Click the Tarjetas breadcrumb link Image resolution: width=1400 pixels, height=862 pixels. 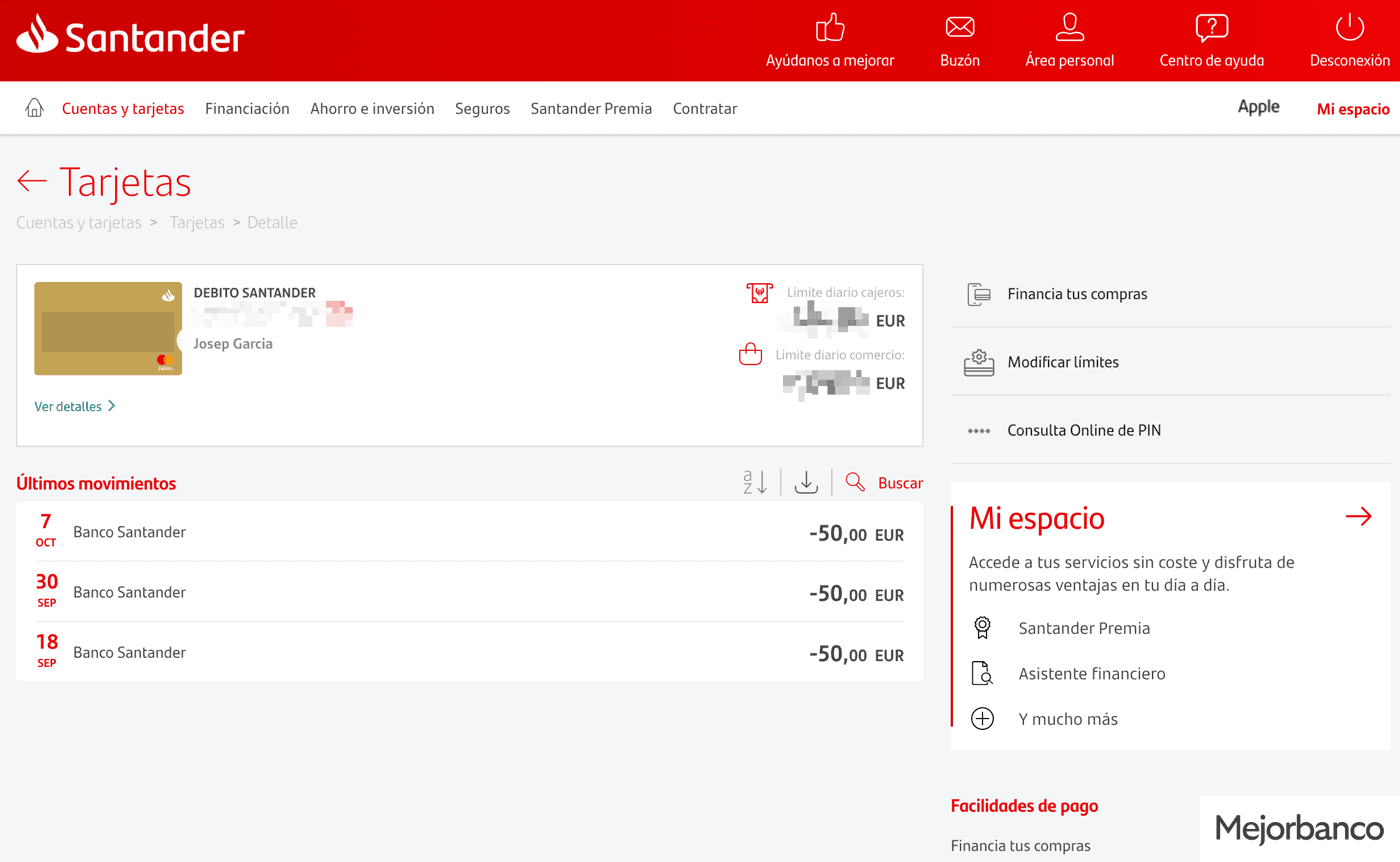coord(197,222)
